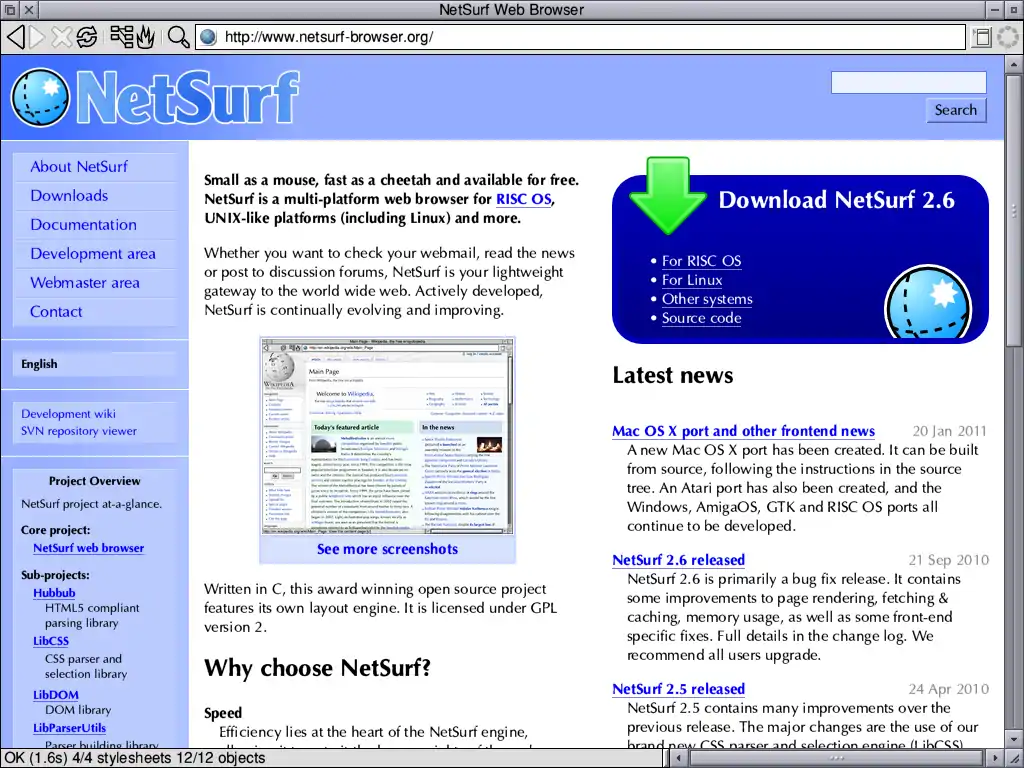Click the Reload page icon

click(x=86, y=37)
